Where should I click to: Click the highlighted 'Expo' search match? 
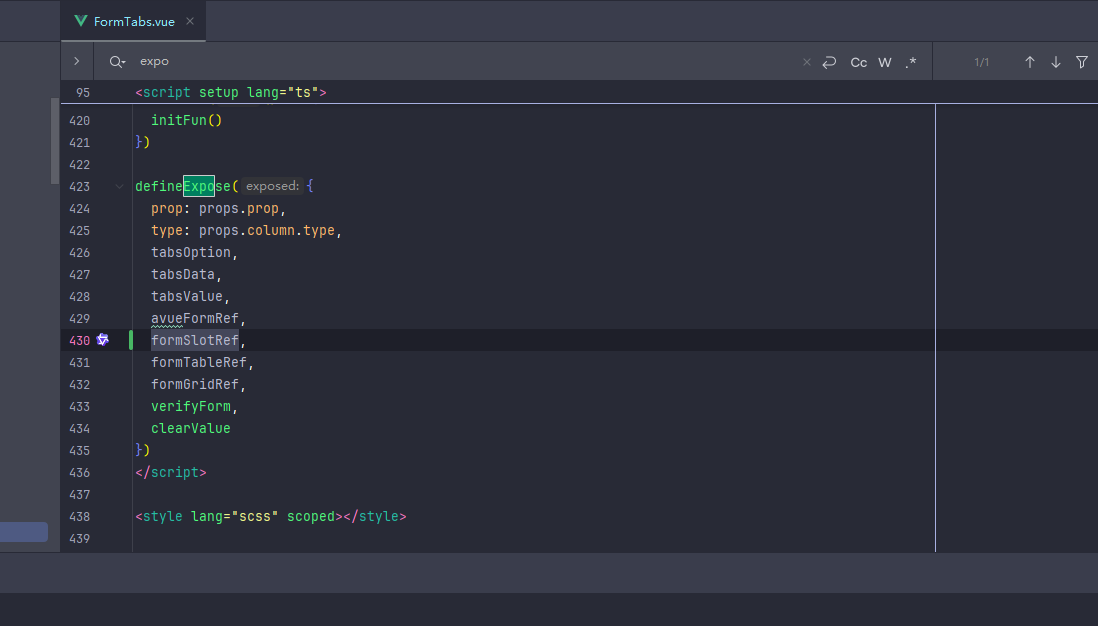[x=198, y=186]
